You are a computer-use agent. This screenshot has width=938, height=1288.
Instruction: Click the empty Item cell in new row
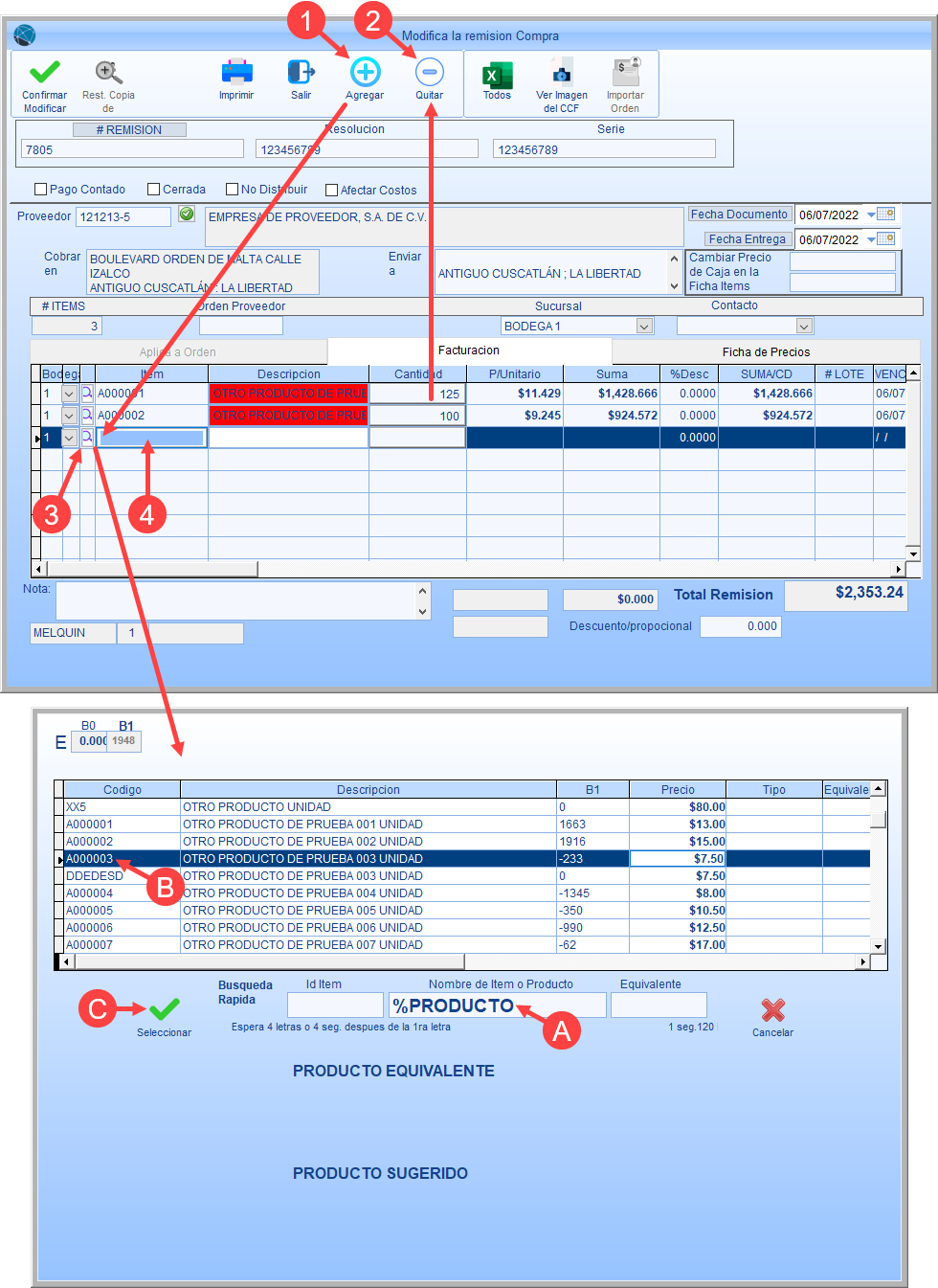151,438
